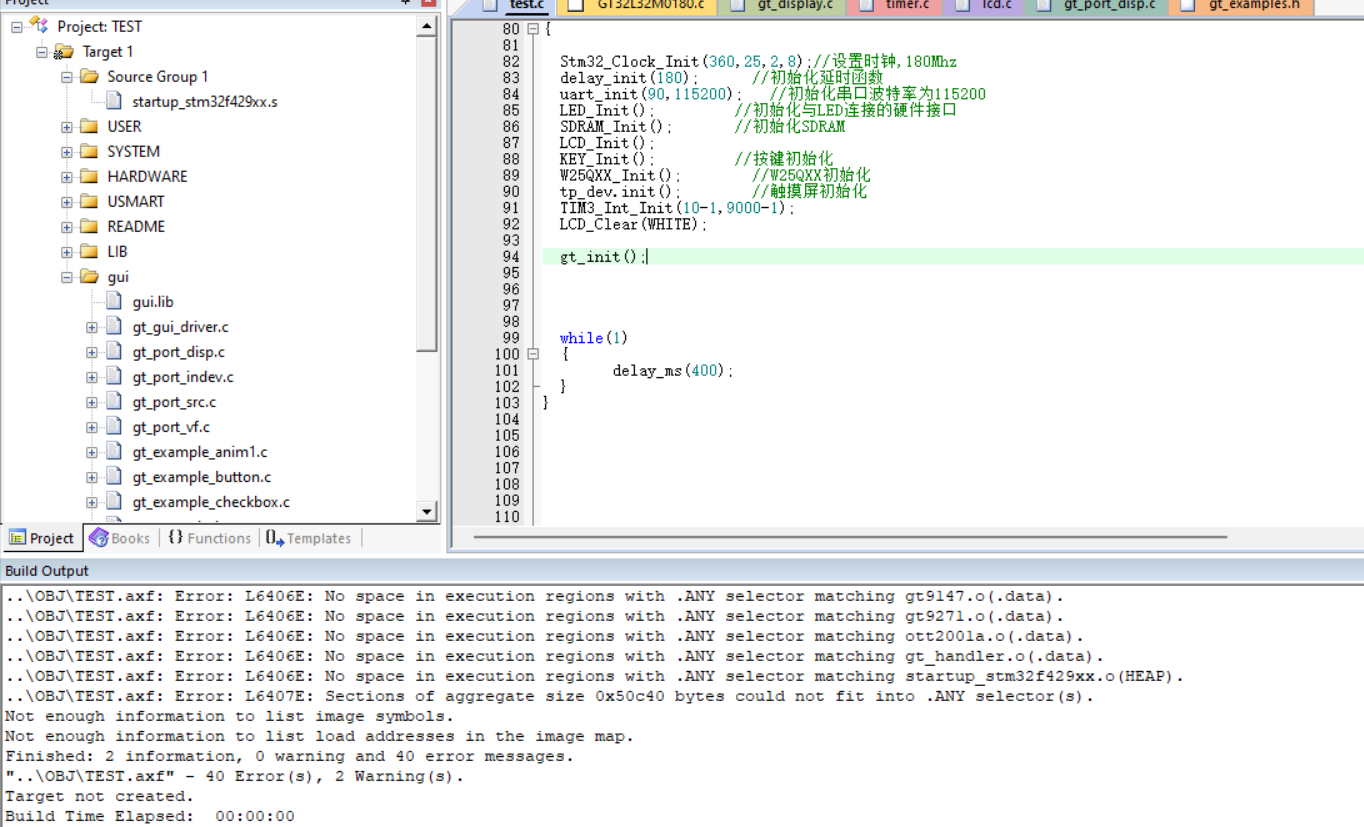Open the timer.c editor tab

coord(896,6)
